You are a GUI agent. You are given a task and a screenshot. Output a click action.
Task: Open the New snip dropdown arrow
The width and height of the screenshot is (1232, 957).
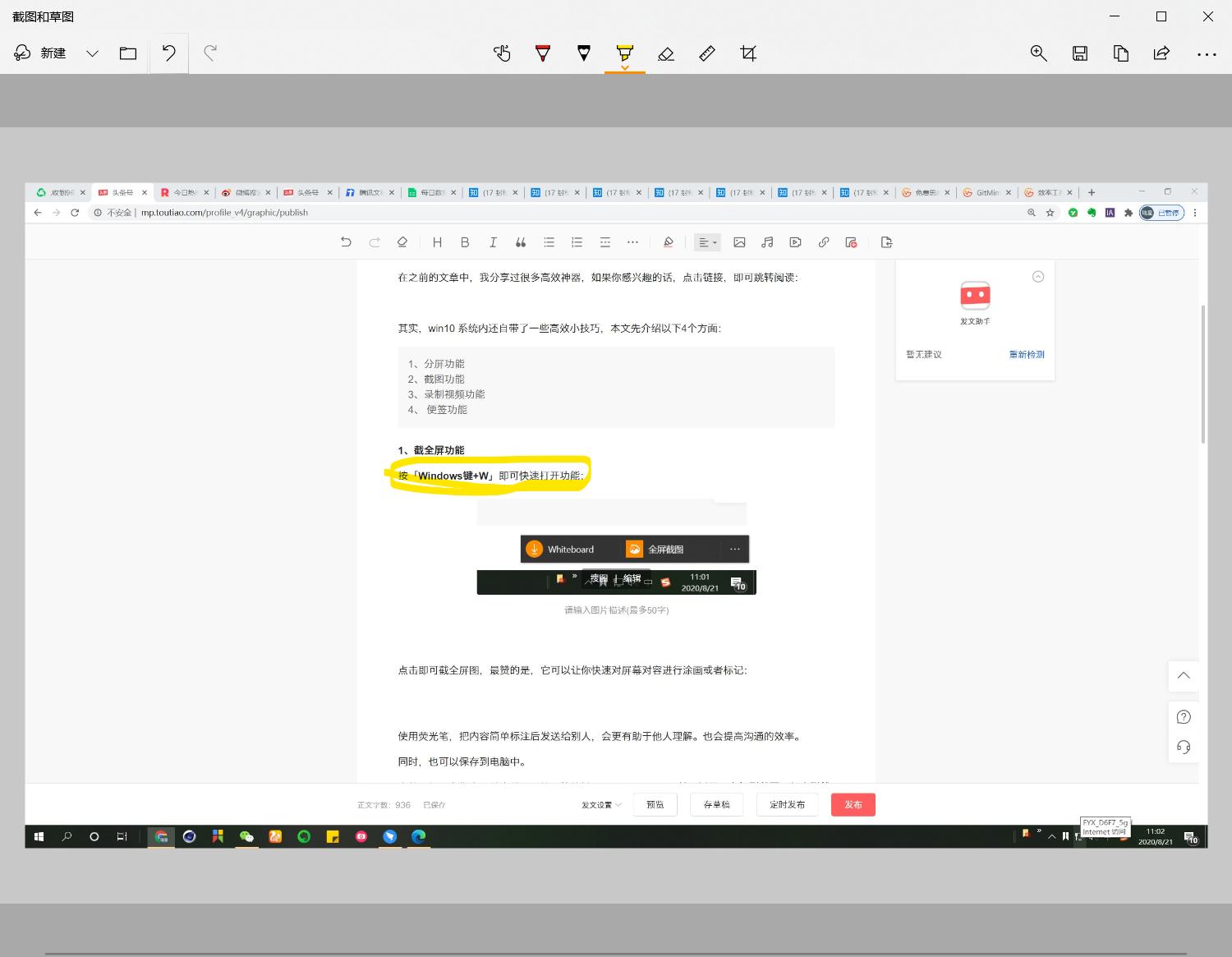point(92,53)
